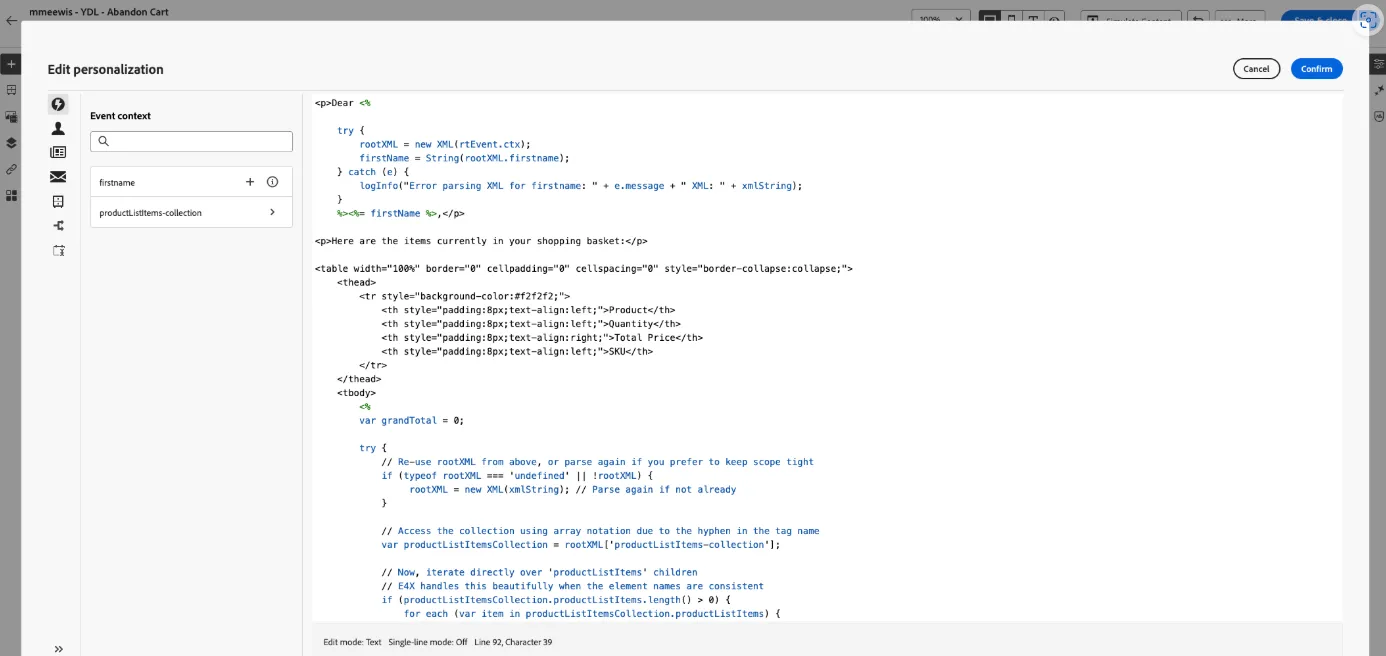Click the '<thead>' opening tag line in the code
The height and width of the screenshot is (656, 1386).
[356, 282]
